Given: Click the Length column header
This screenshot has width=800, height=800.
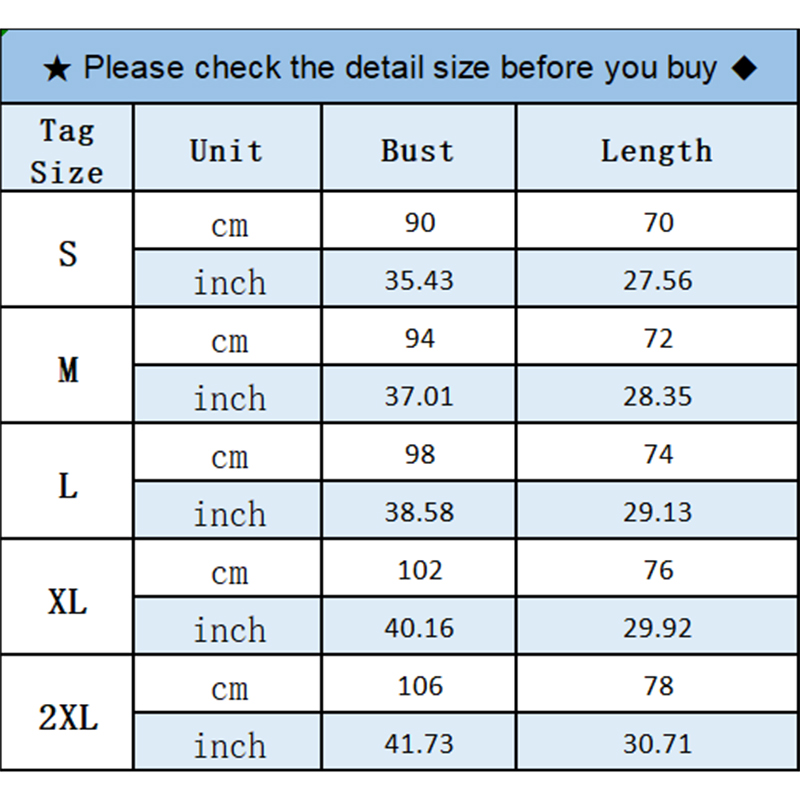Looking at the screenshot, I should point(657,151).
